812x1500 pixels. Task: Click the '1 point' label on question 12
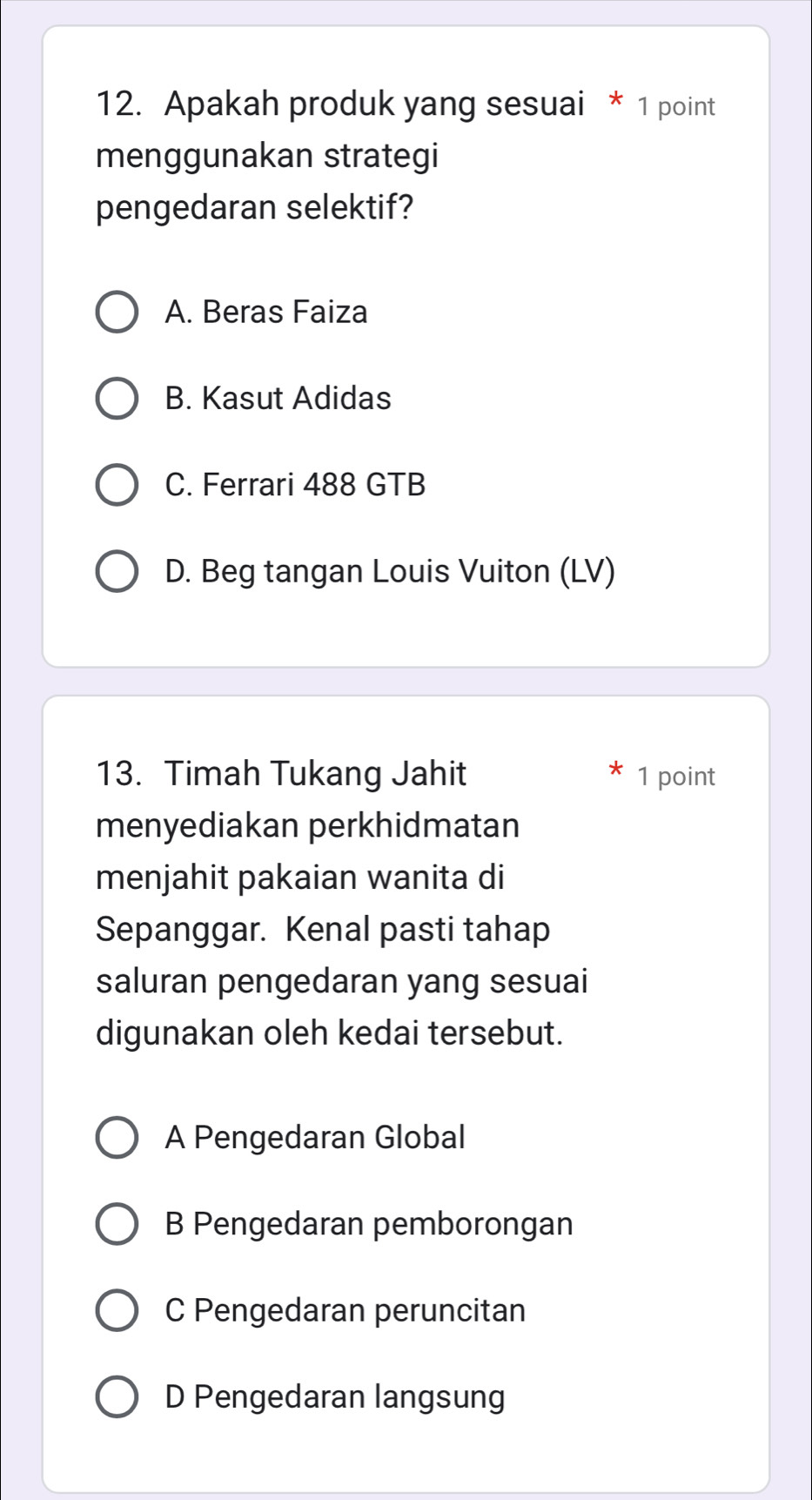tap(676, 107)
